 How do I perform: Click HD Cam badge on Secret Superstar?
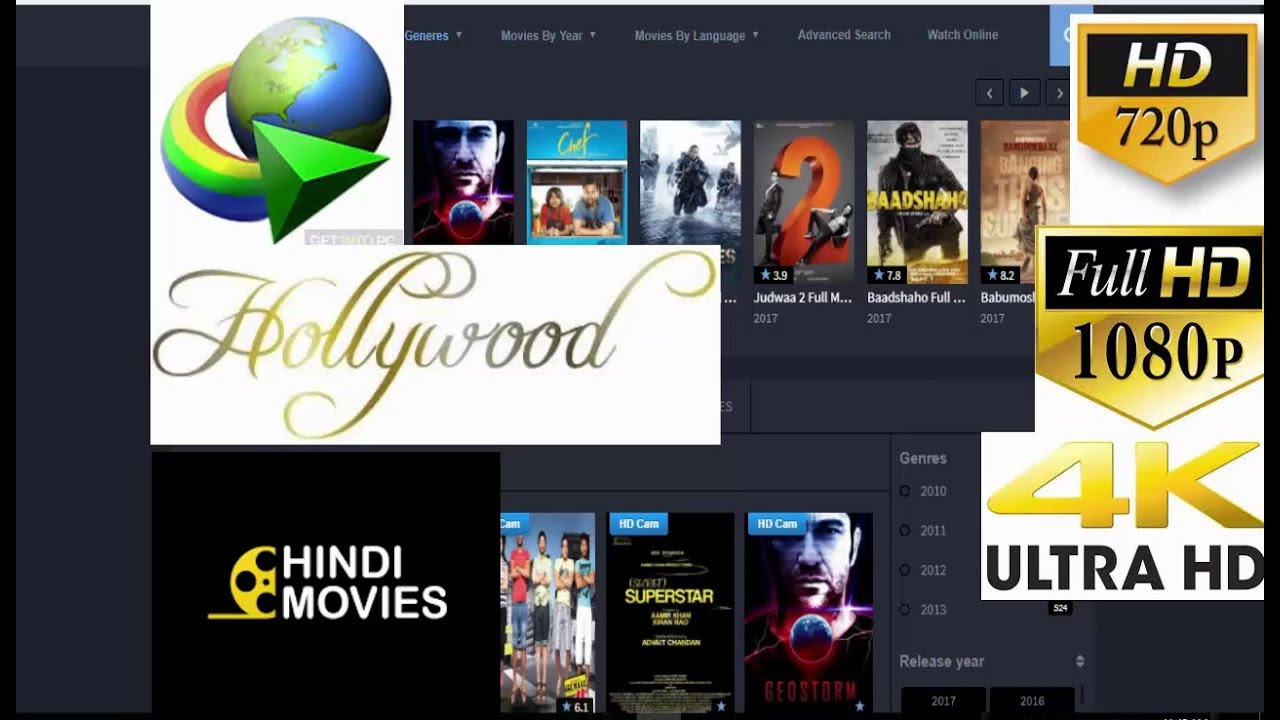tap(639, 524)
